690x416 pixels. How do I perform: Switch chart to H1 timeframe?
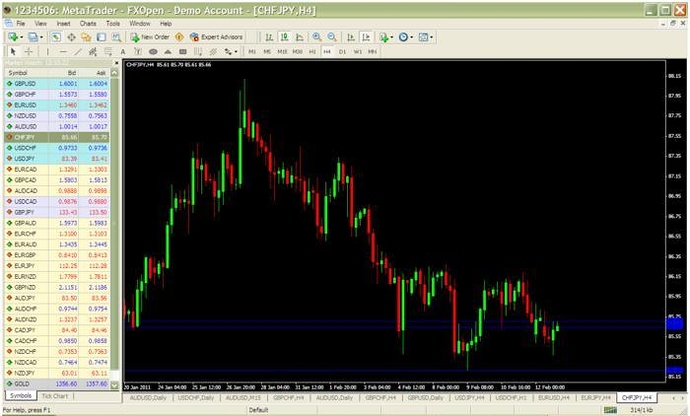(312, 52)
